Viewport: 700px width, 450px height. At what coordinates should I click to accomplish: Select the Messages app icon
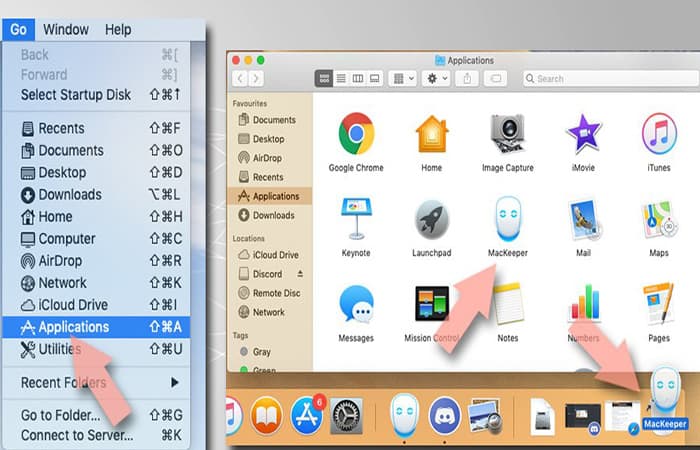[x=356, y=304]
